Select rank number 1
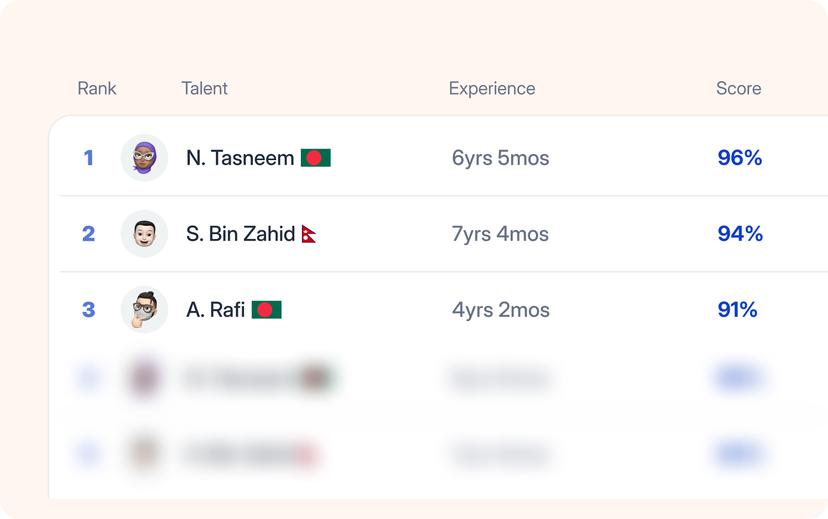This screenshot has width=828, height=519. tap(89, 157)
